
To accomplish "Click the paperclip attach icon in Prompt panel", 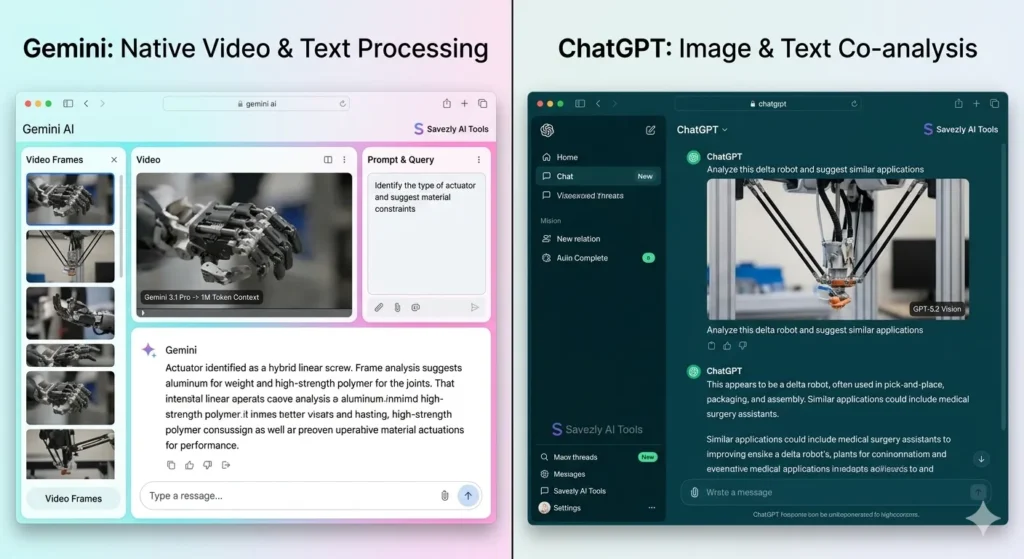I will pyautogui.click(x=397, y=307).
